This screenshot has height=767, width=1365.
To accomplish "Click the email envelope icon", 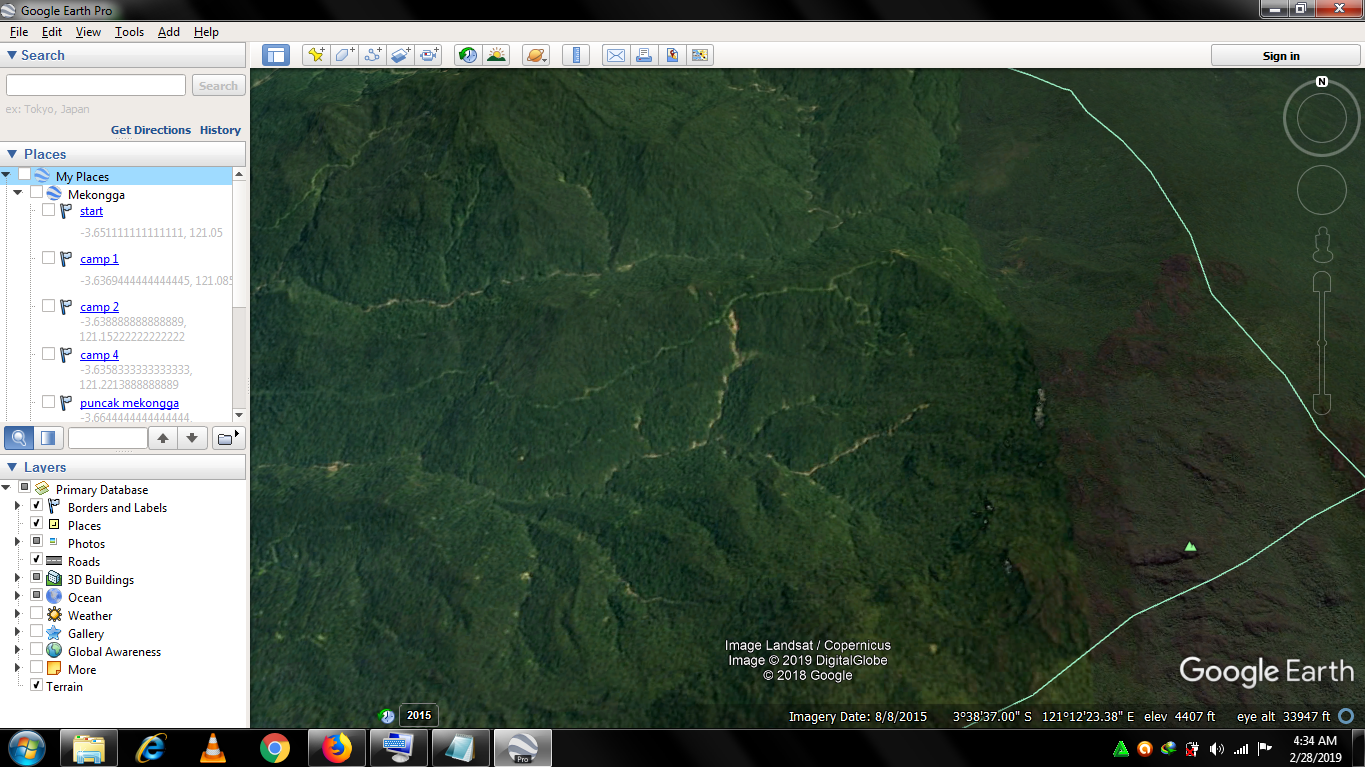I will (x=615, y=55).
